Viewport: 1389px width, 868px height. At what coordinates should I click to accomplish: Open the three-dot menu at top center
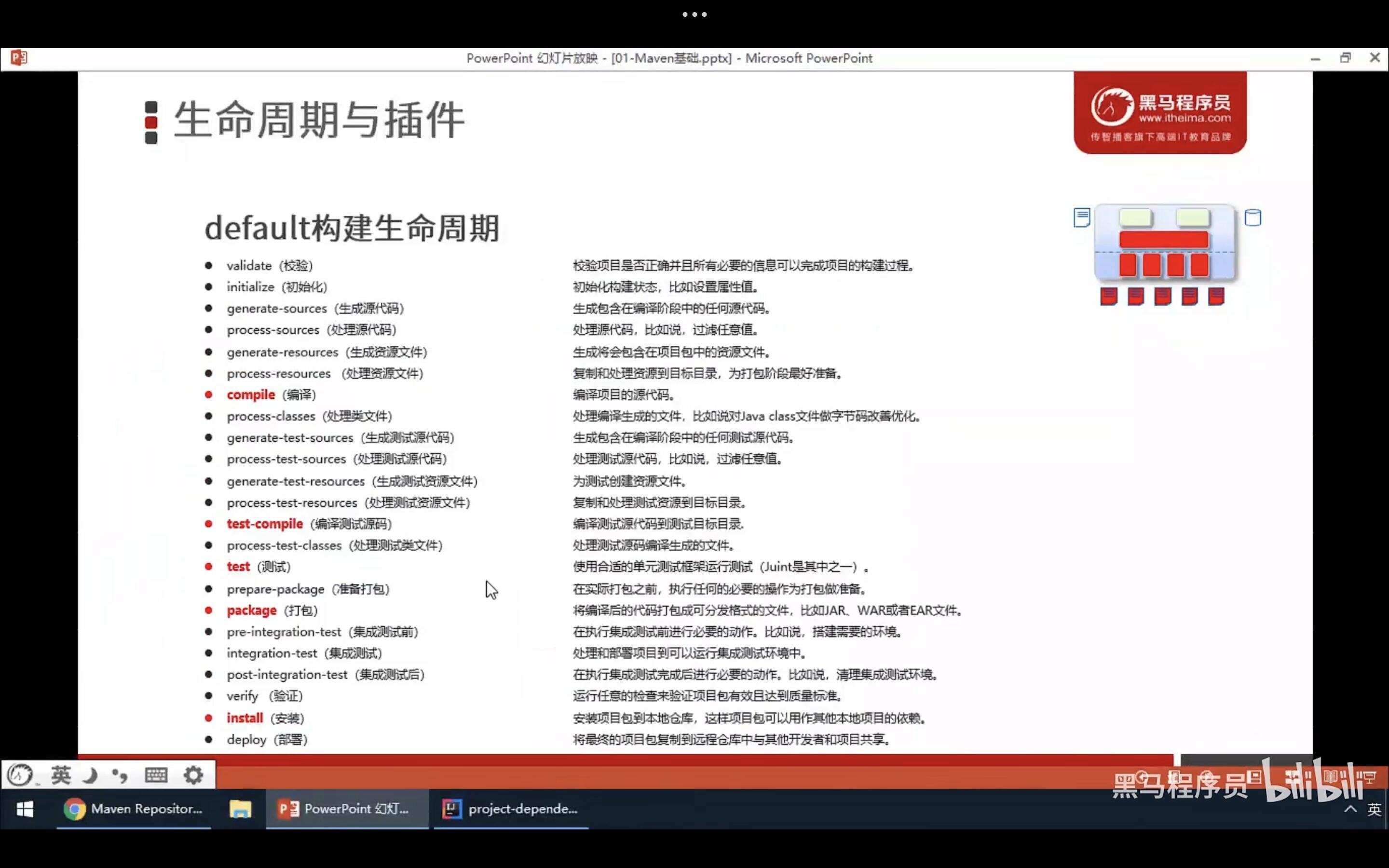694,14
